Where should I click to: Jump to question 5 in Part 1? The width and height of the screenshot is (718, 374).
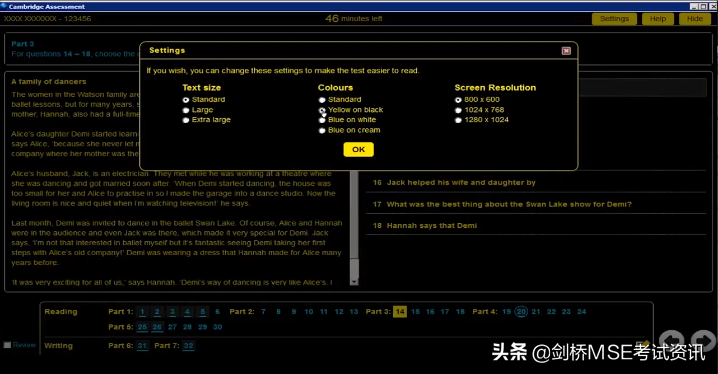(202, 312)
